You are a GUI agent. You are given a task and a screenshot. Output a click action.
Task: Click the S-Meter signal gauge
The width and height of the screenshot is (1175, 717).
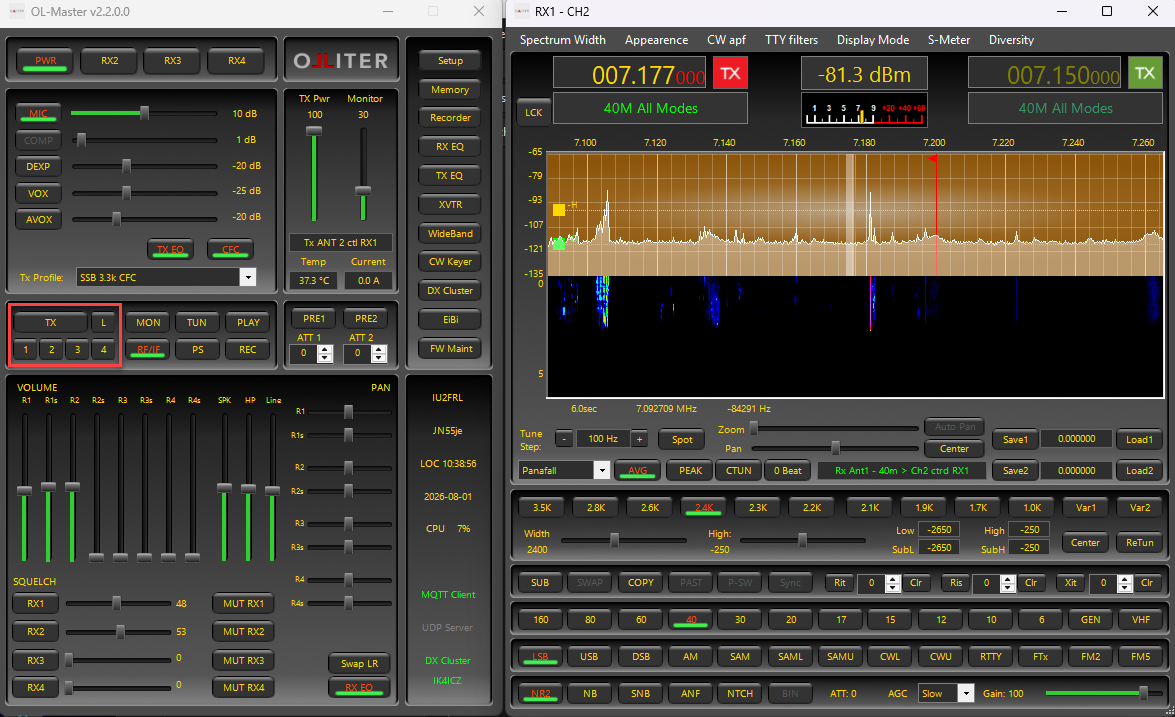[x=864, y=109]
